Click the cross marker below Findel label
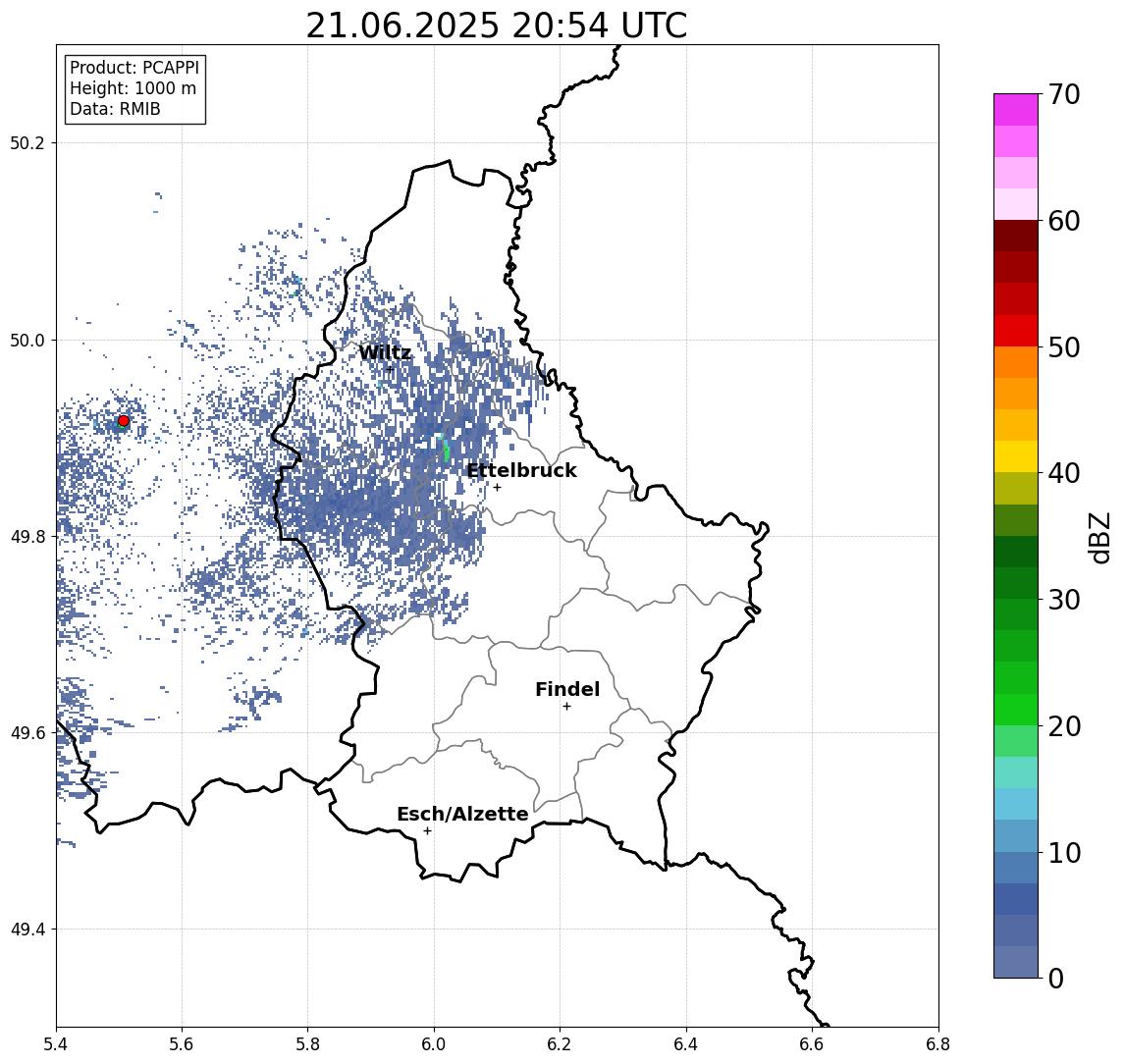 (566, 707)
